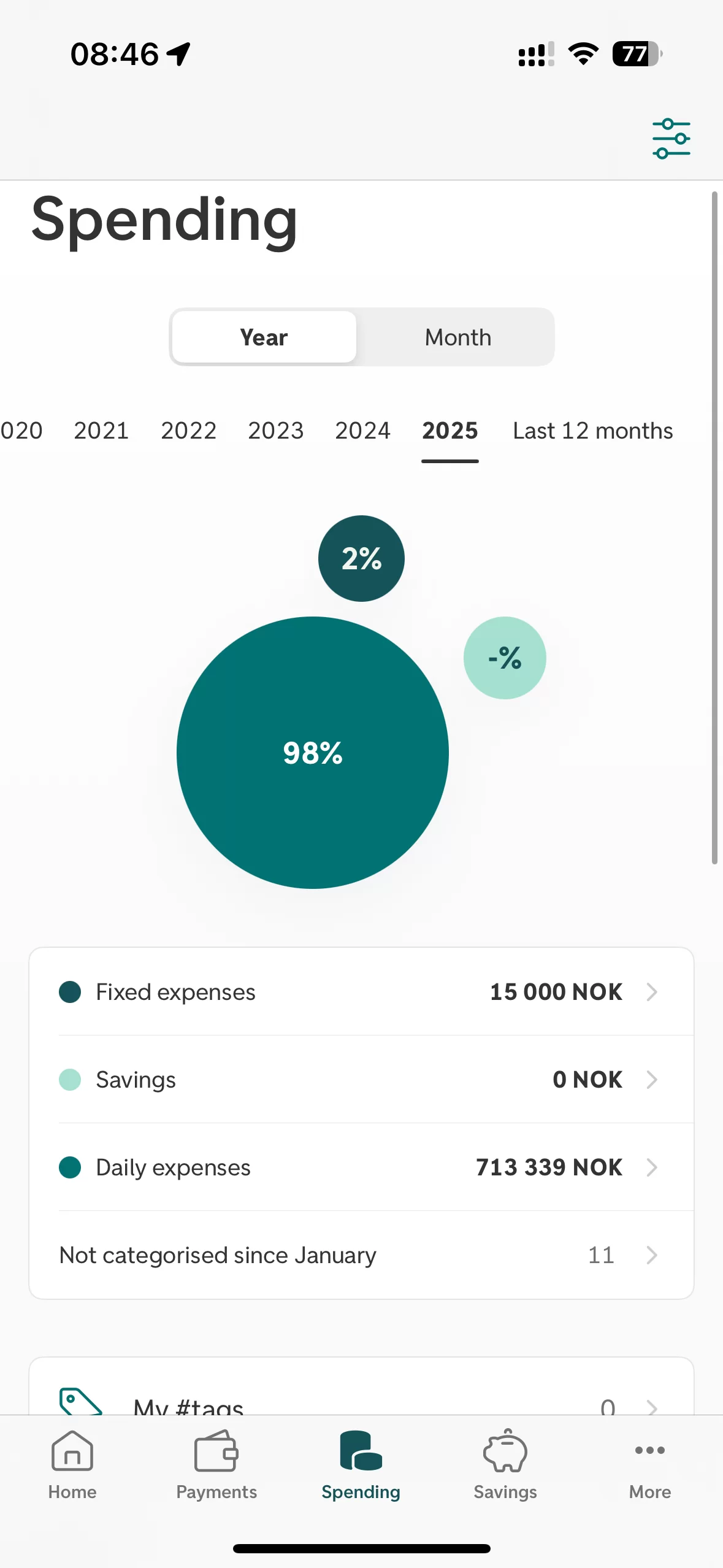
Task: Tap the Spending coins icon
Action: [361, 1451]
